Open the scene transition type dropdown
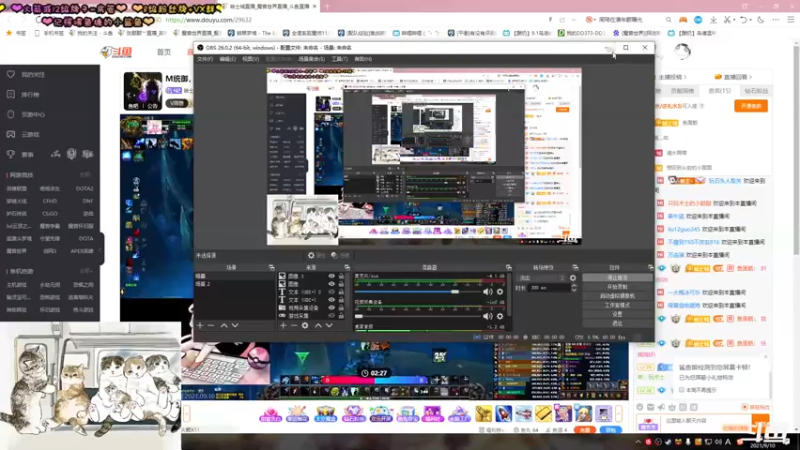 [x=542, y=278]
